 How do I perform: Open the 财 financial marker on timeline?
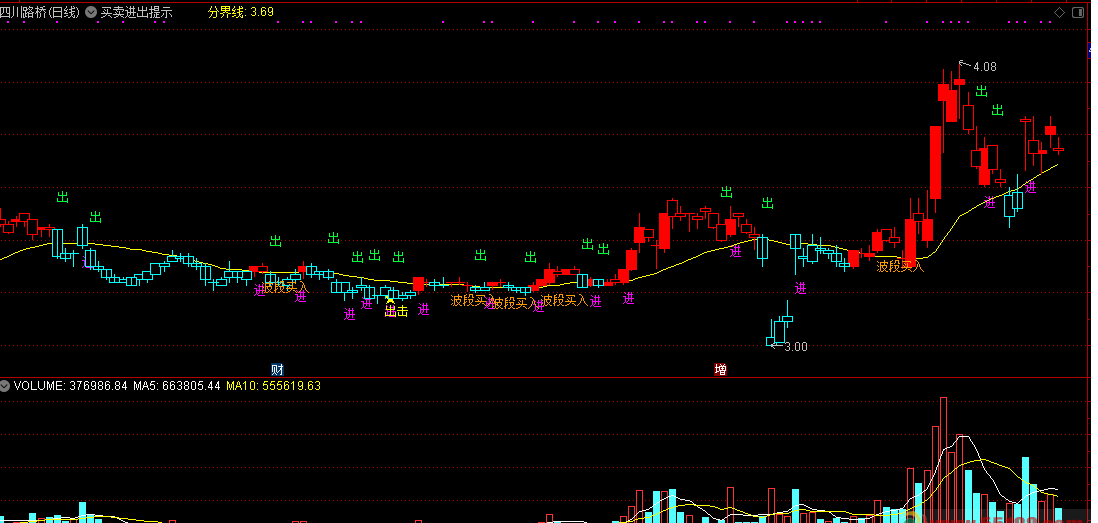tap(277, 369)
